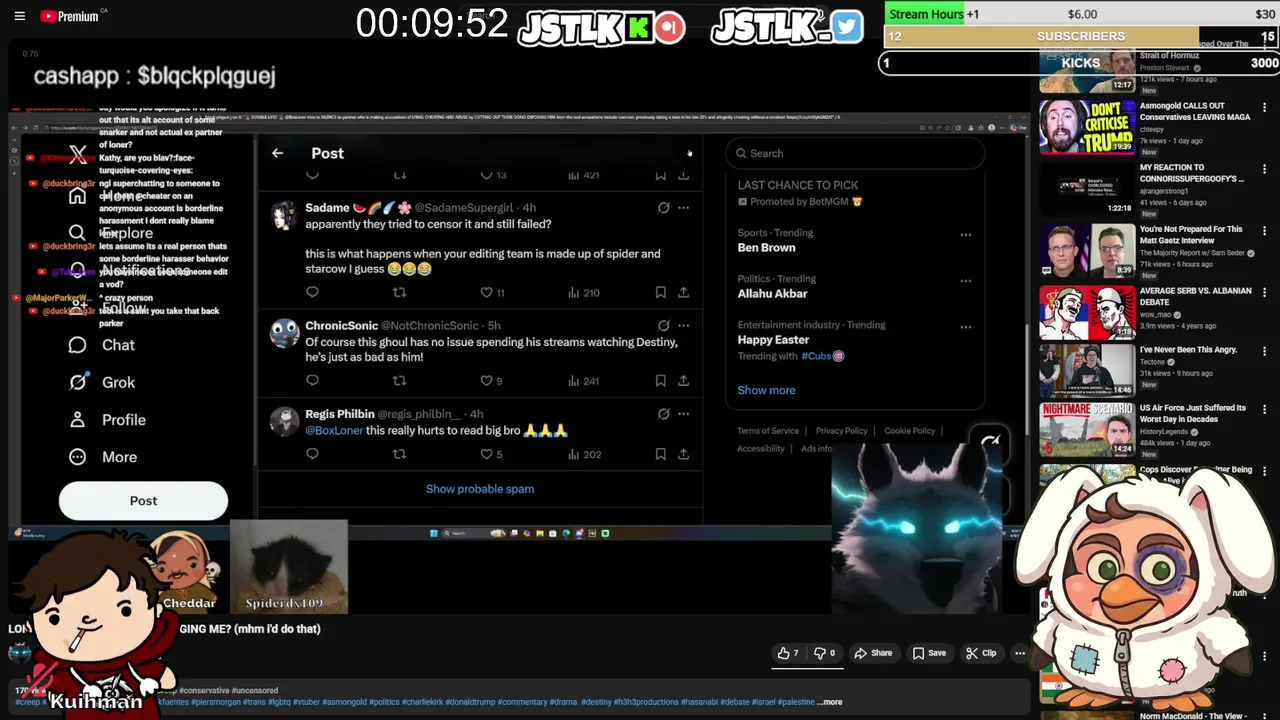This screenshot has height=720, width=1280.
Task: Reply to Sadame's tweet
Action: [312, 292]
